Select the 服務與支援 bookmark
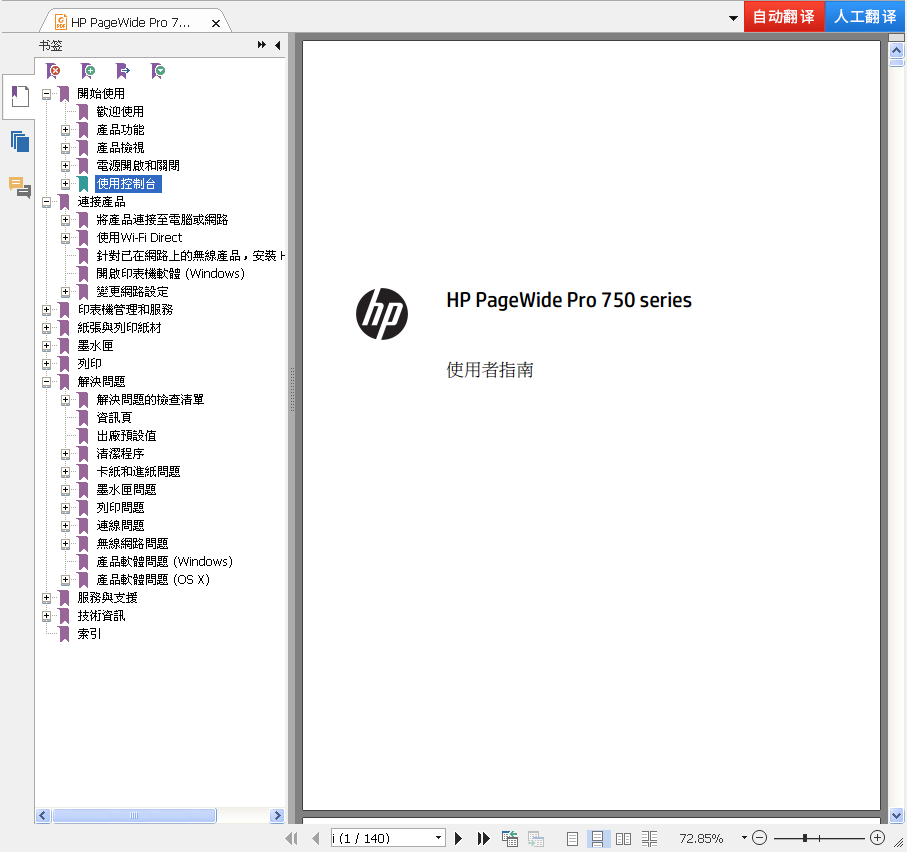 107,597
